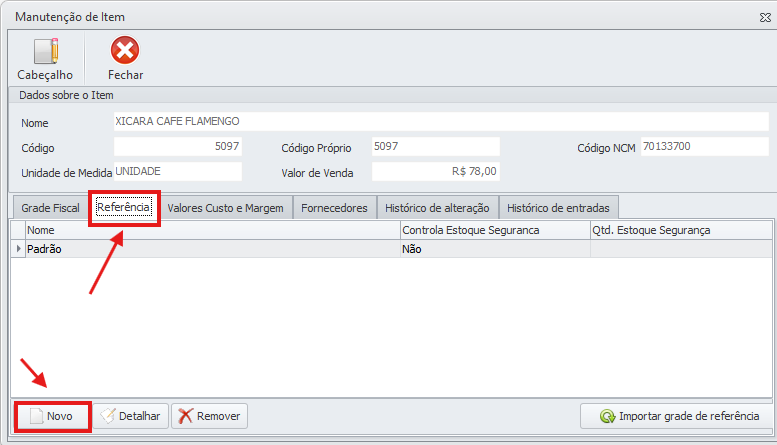Viewport: 777px width, 445px height.
Task: Remove the selected reference with Remover
Action: (209, 416)
